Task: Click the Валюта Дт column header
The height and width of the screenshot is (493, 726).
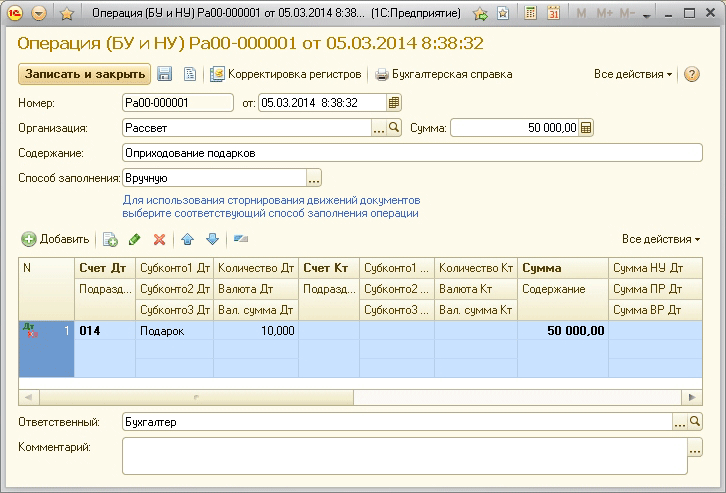Action: tap(256, 289)
